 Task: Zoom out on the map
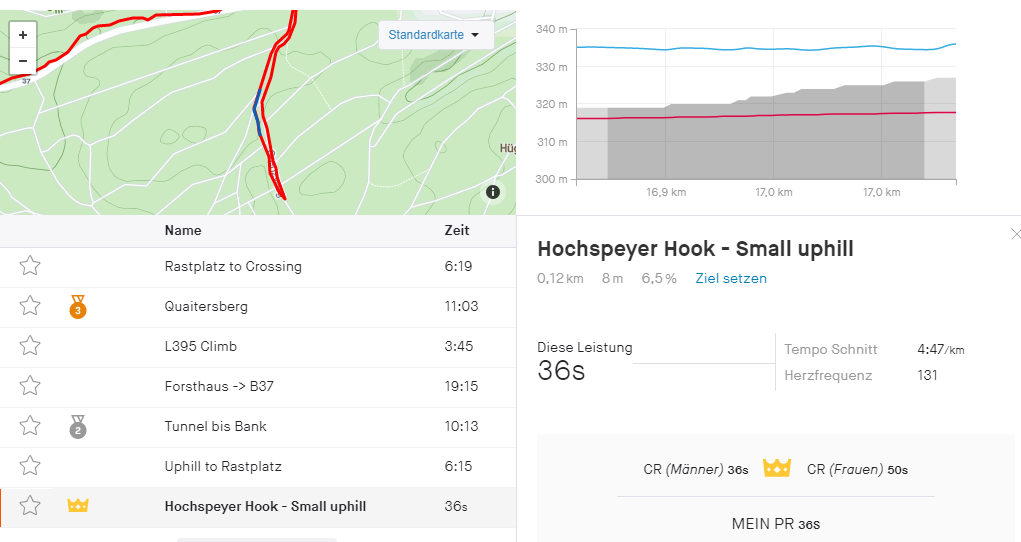[x=23, y=61]
